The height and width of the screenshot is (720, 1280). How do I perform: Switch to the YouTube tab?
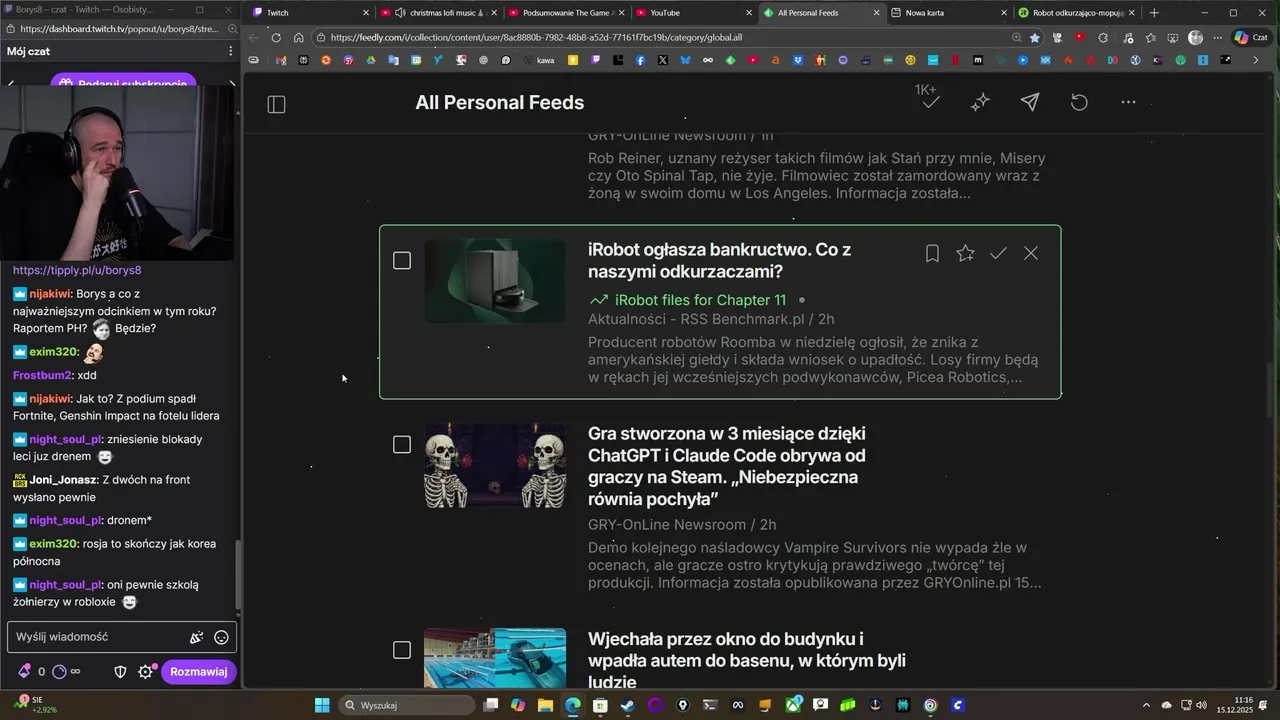[692, 13]
